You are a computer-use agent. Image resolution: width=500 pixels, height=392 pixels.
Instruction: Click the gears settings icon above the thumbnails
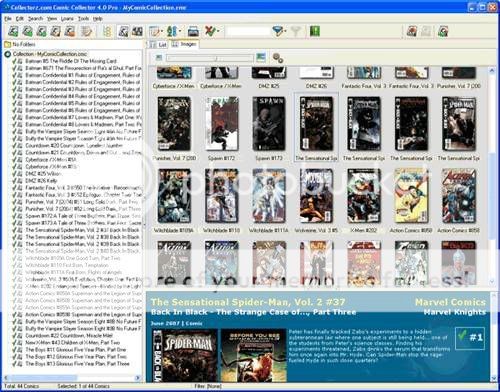(278, 58)
